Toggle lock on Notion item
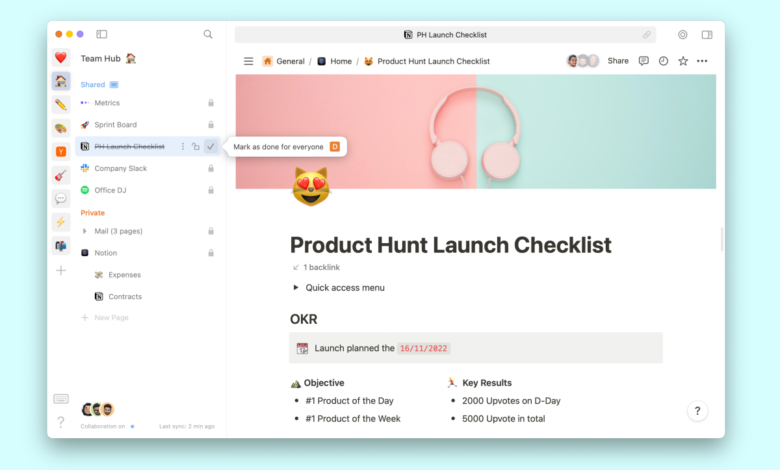780x470 pixels. [x=211, y=253]
